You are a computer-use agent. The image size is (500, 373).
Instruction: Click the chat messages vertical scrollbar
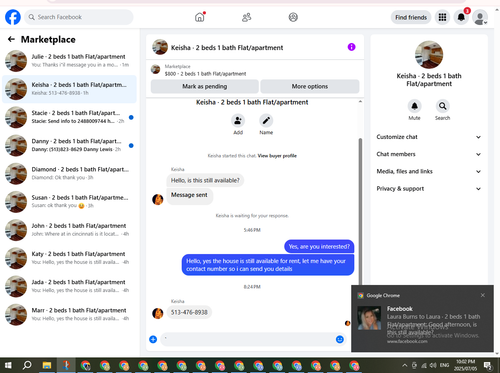tap(360, 212)
